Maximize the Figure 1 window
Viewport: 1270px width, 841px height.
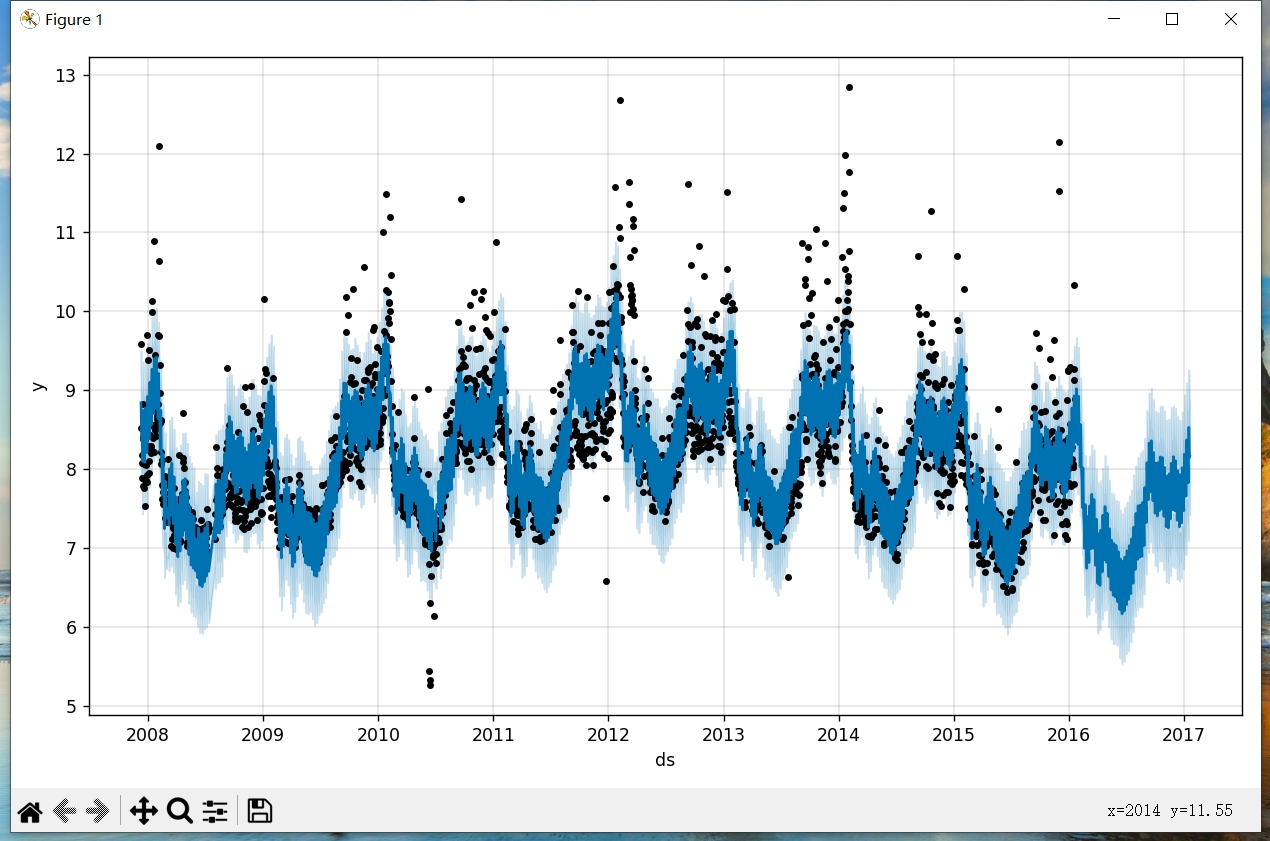pyautogui.click(x=1172, y=19)
